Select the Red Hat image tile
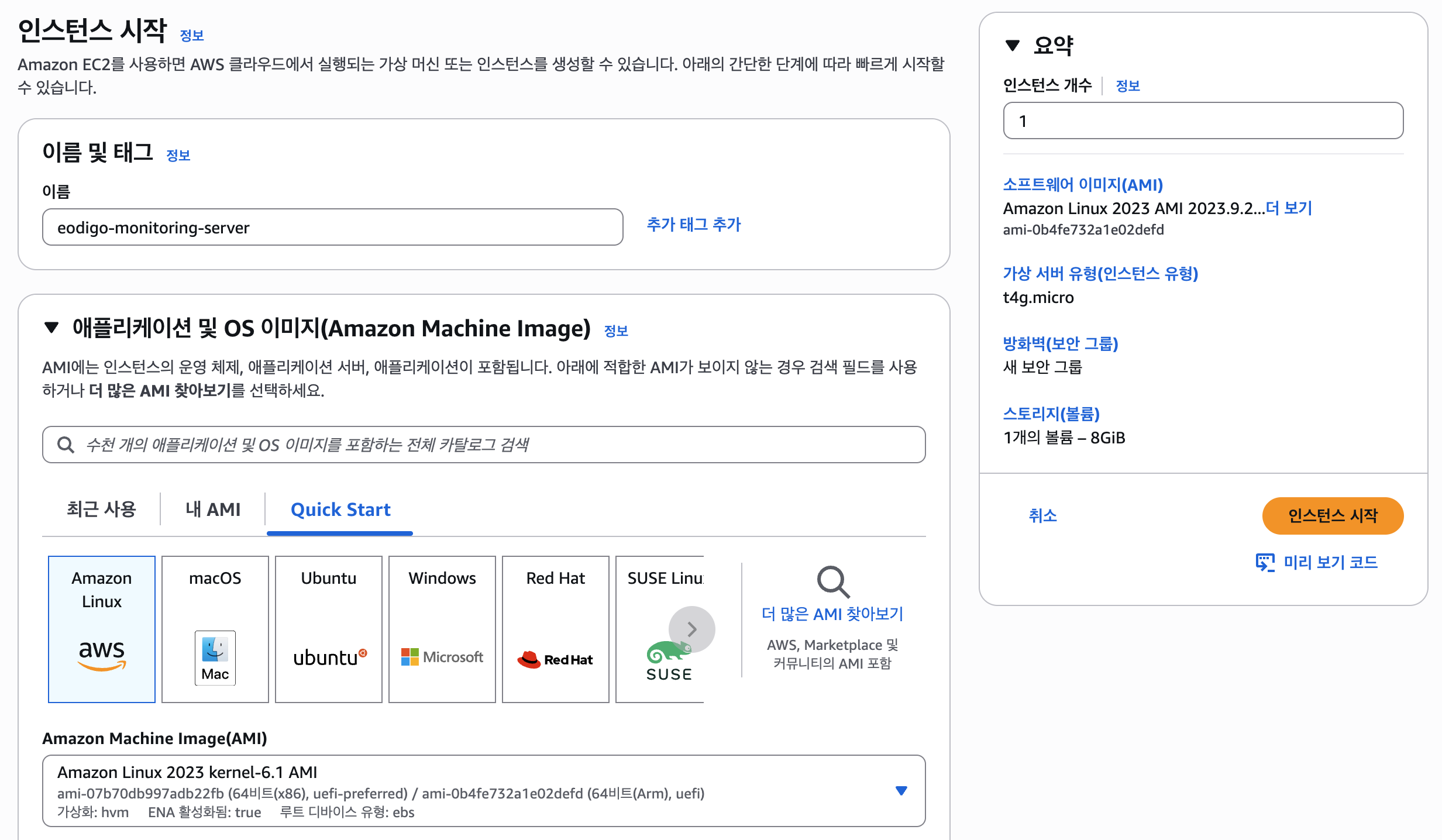This screenshot has width=1442, height=840. pyautogui.click(x=555, y=629)
